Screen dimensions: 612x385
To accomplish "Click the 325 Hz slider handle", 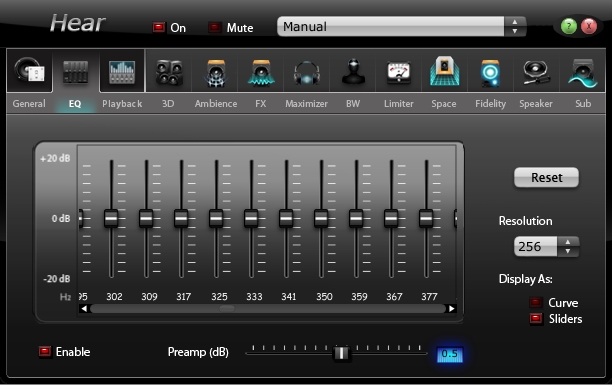I will tap(216, 218).
